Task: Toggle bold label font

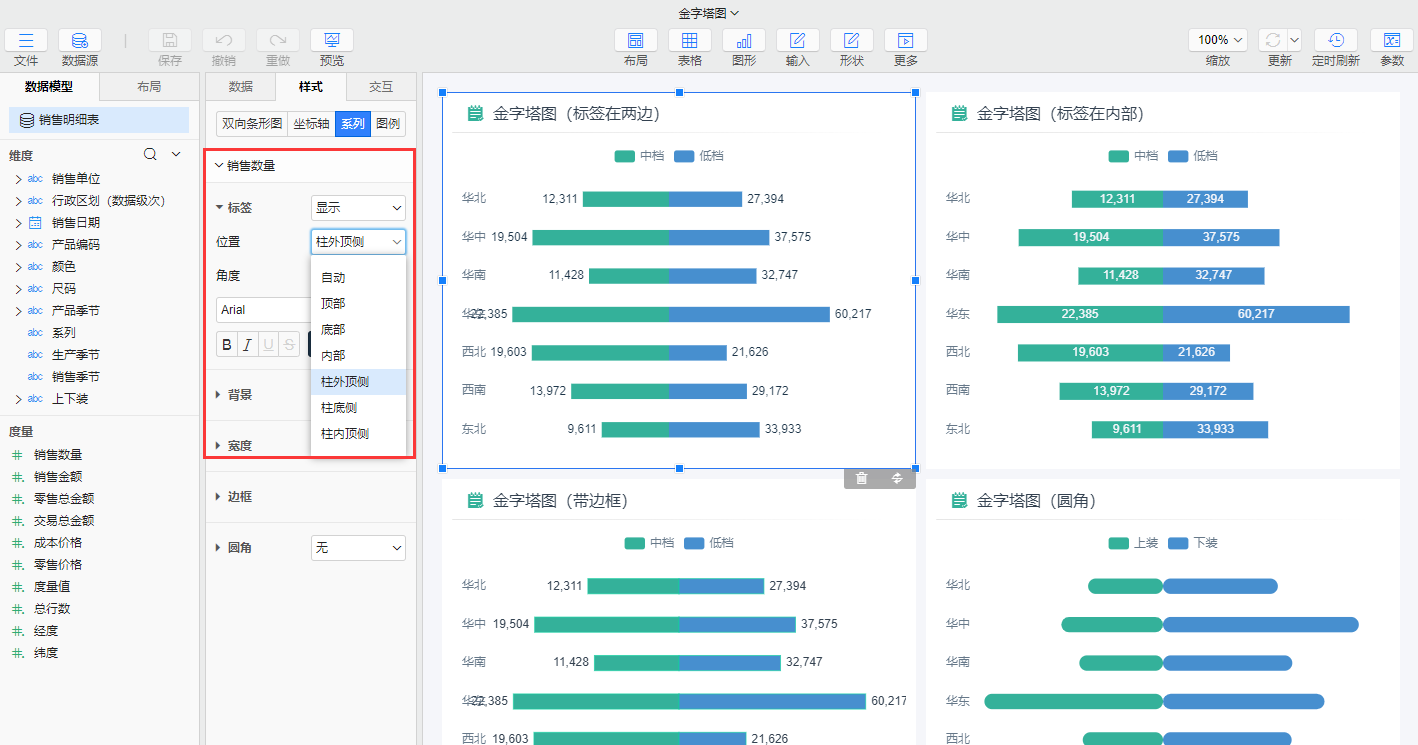Action: (x=227, y=345)
